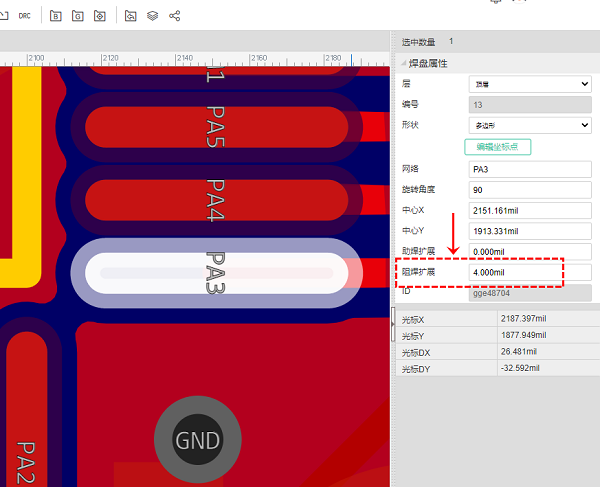Click the 网络 net field containing PA3
The image size is (600, 487).
coord(530,169)
